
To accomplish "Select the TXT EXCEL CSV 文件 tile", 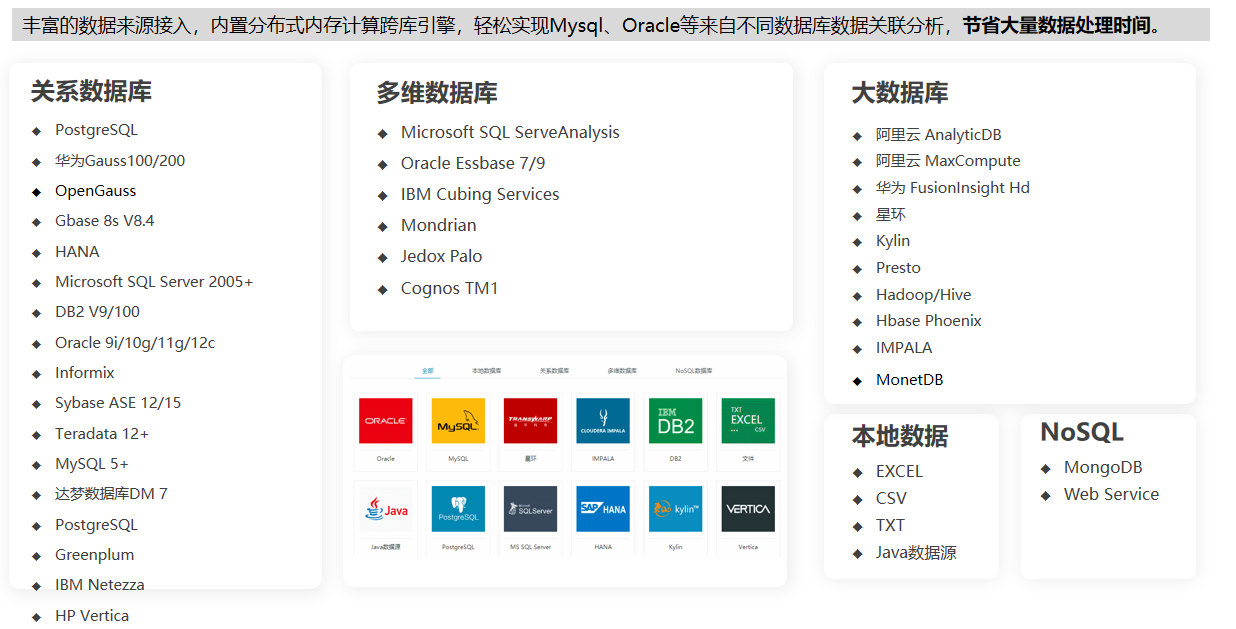I will [748, 421].
